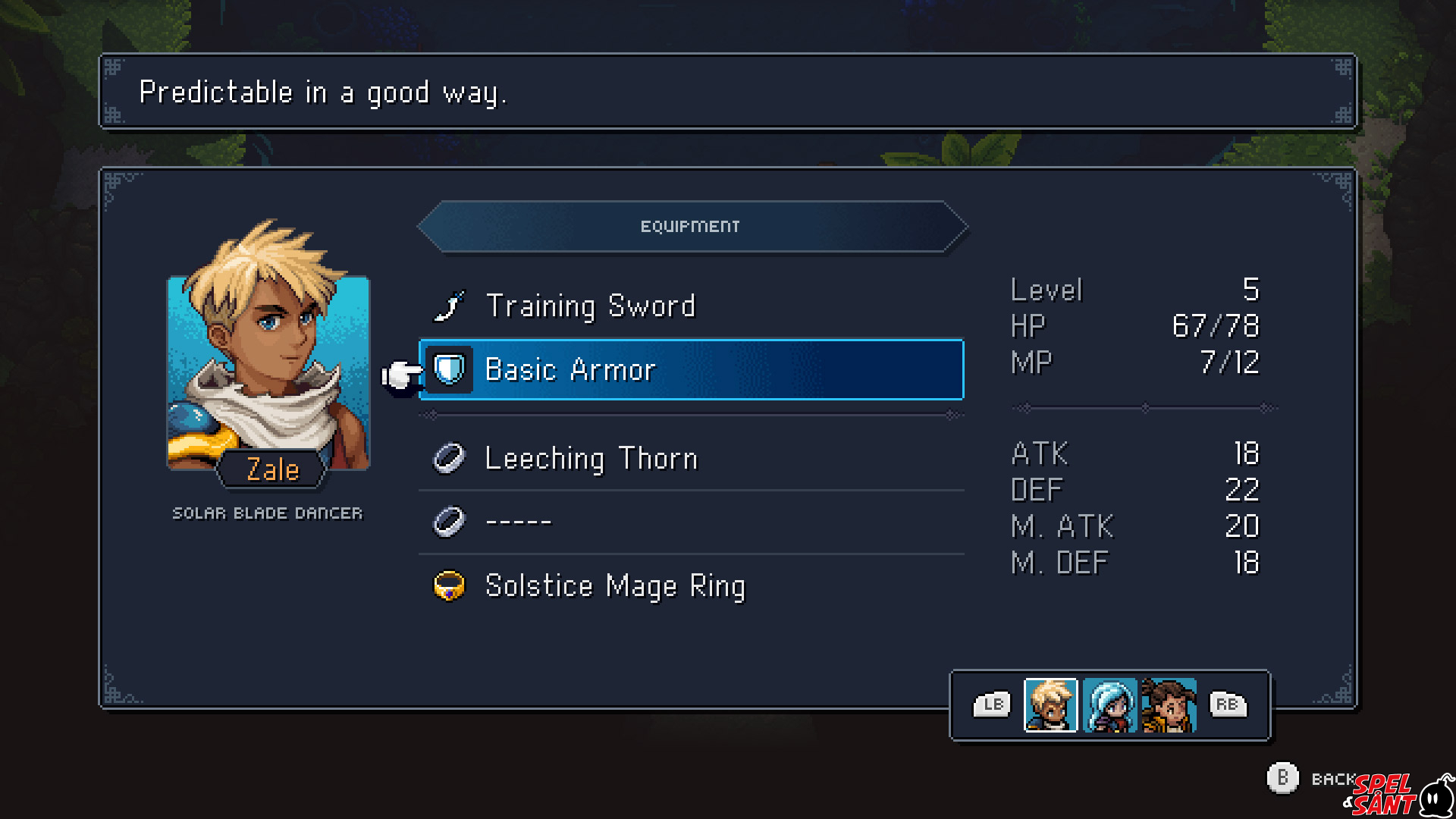The width and height of the screenshot is (1456, 819).
Task: Switch to the blonde Zale party portrait
Action: click(x=1051, y=705)
